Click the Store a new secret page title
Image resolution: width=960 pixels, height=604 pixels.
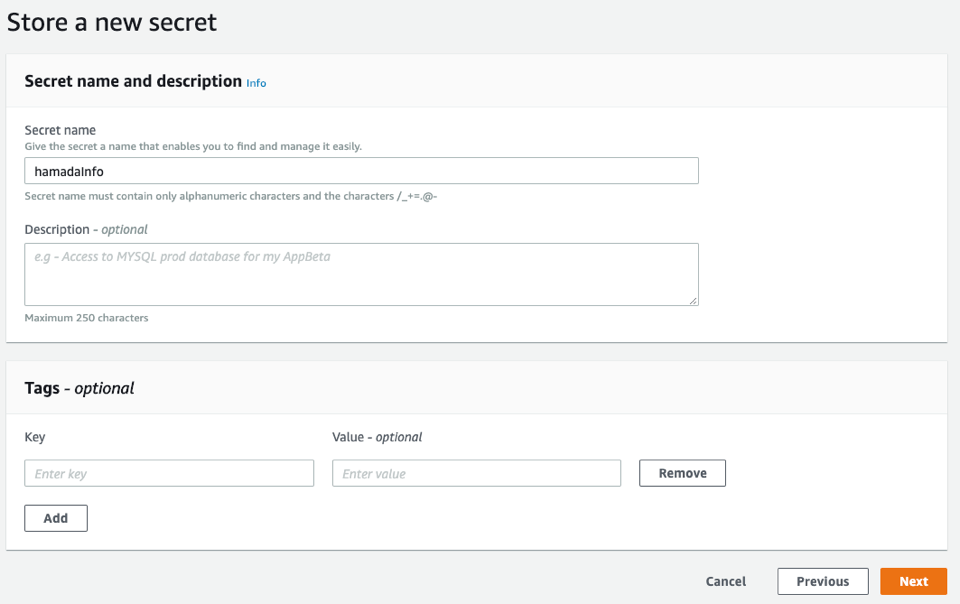[111, 22]
